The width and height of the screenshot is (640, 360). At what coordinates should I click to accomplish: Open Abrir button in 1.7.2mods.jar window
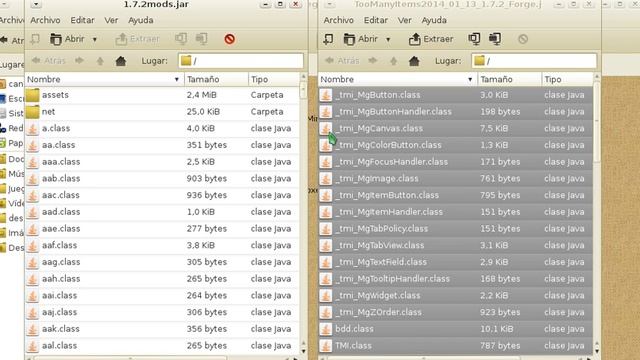(x=67, y=39)
